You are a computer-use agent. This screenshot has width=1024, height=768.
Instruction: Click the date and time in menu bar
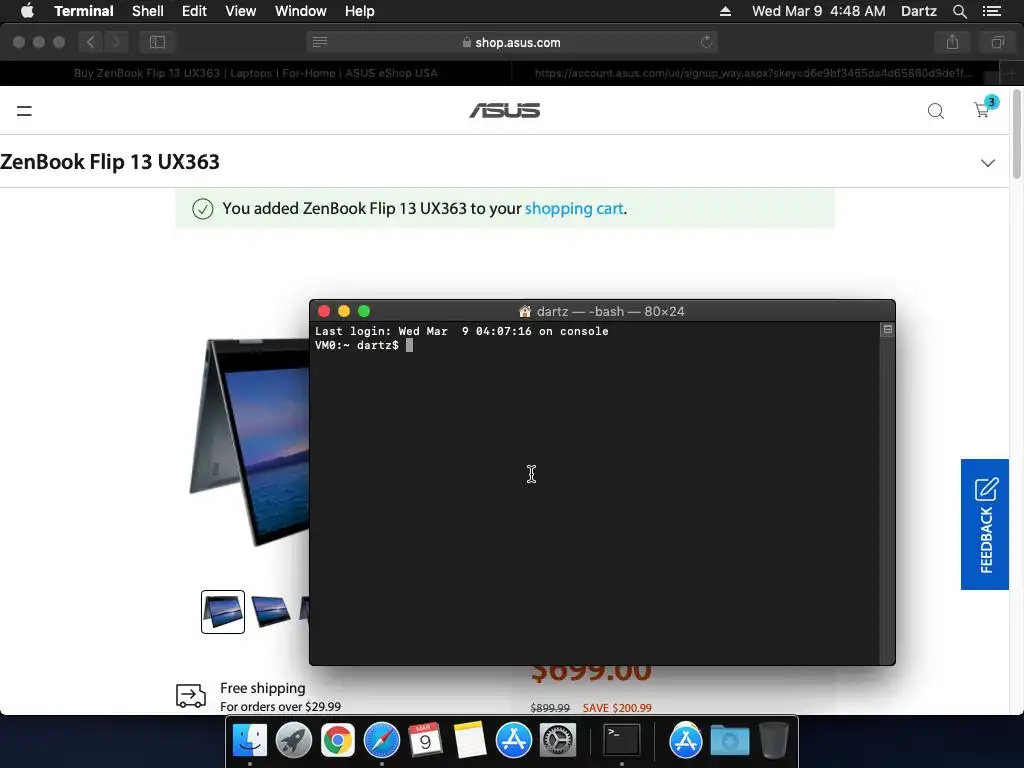(x=818, y=11)
